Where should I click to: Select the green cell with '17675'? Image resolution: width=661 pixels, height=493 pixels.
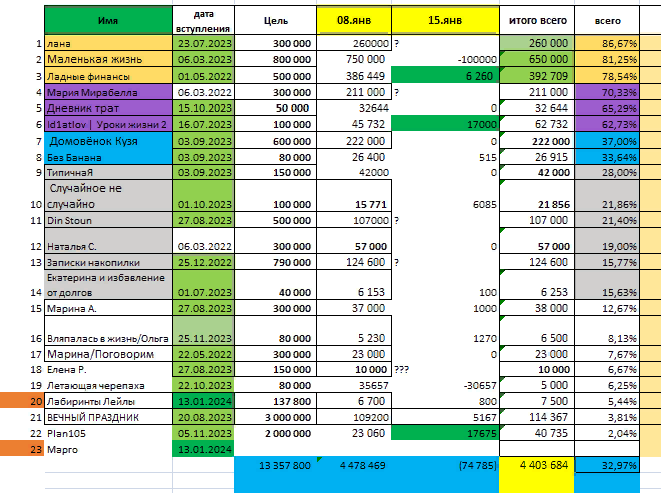point(445,433)
